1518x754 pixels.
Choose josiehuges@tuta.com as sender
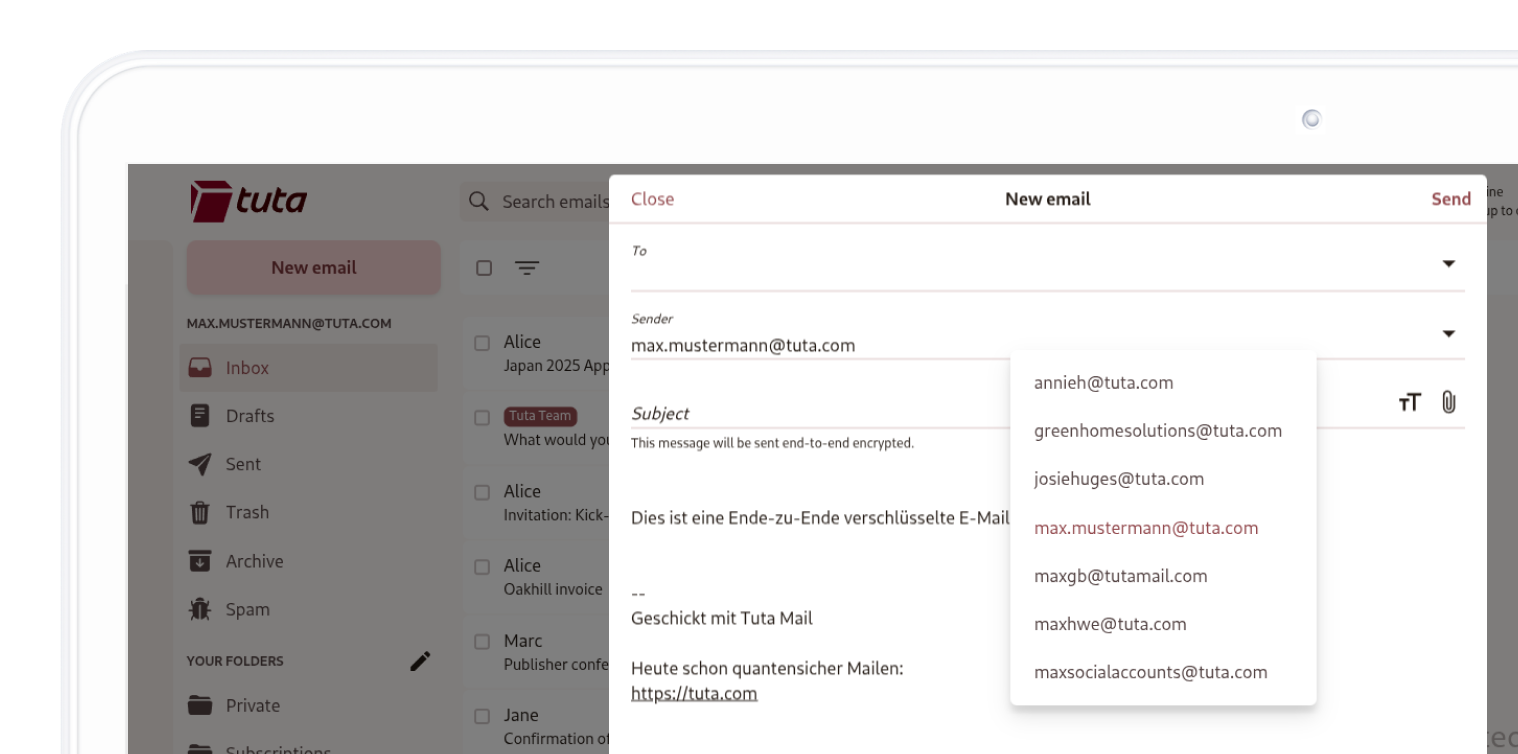(x=1163, y=479)
